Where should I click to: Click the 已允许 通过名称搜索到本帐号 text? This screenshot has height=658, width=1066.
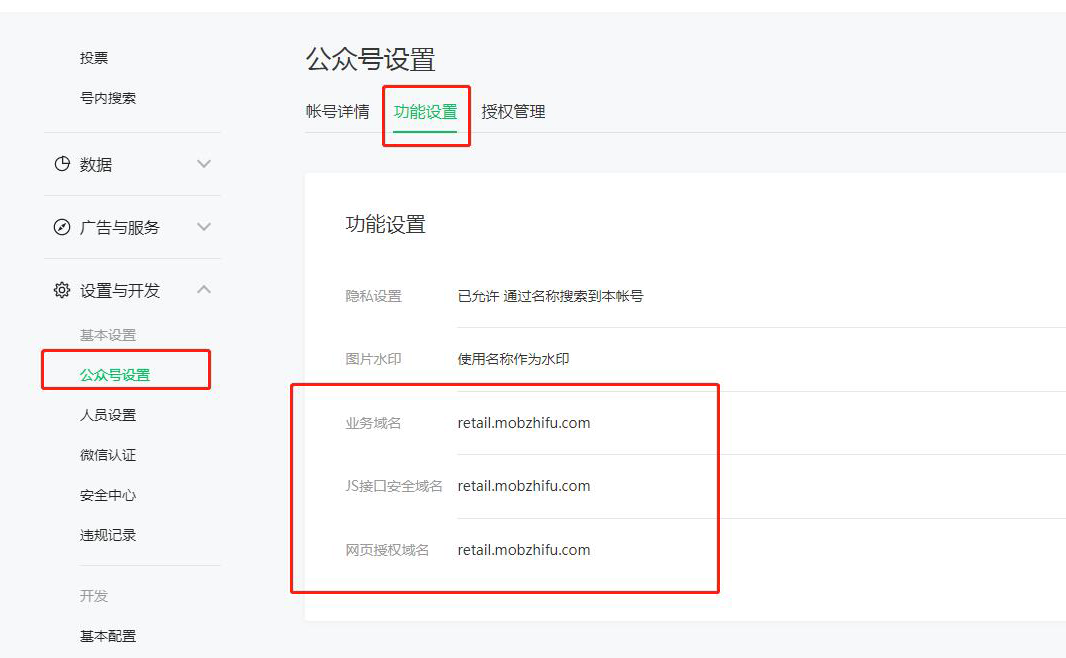(x=551, y=296)
